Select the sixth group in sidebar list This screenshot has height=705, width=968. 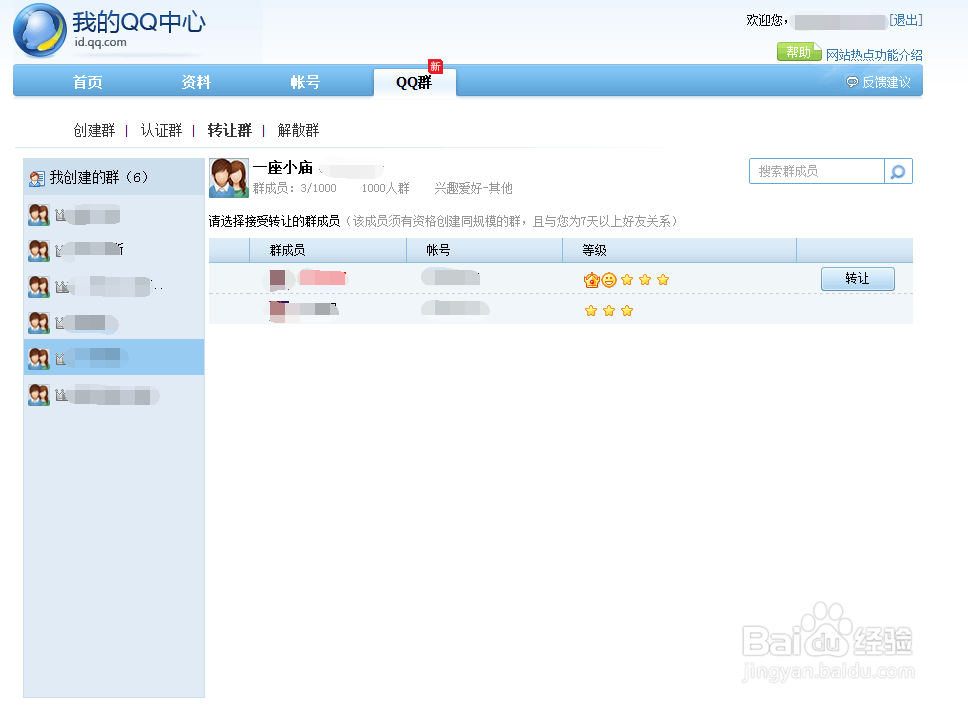[114, 394]
